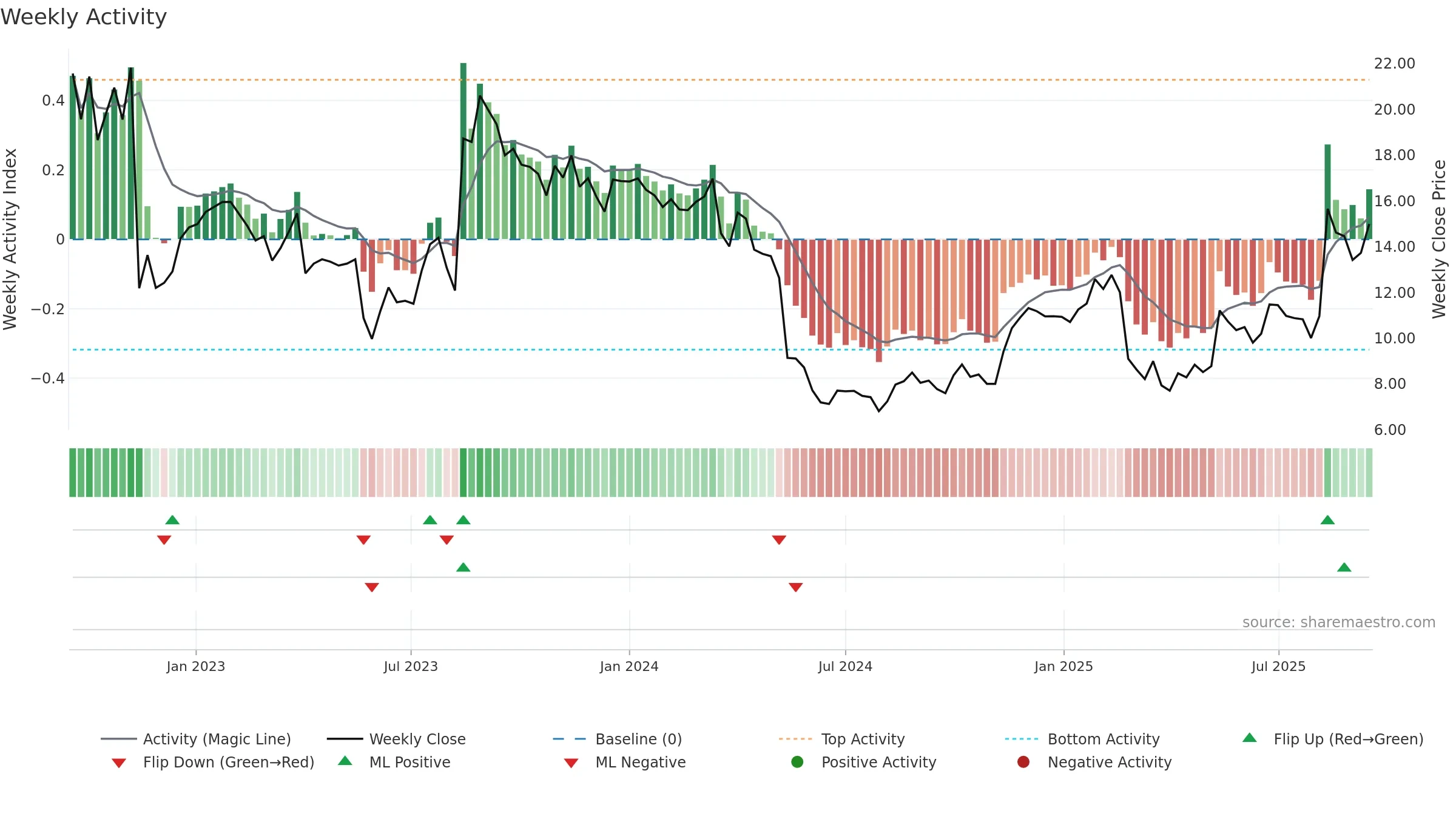The height and width of the screenshot is (819, 1456).
Task: Click the red Flip Down triangle in legend
Action: pyautogui.click(x=119, y=763)
